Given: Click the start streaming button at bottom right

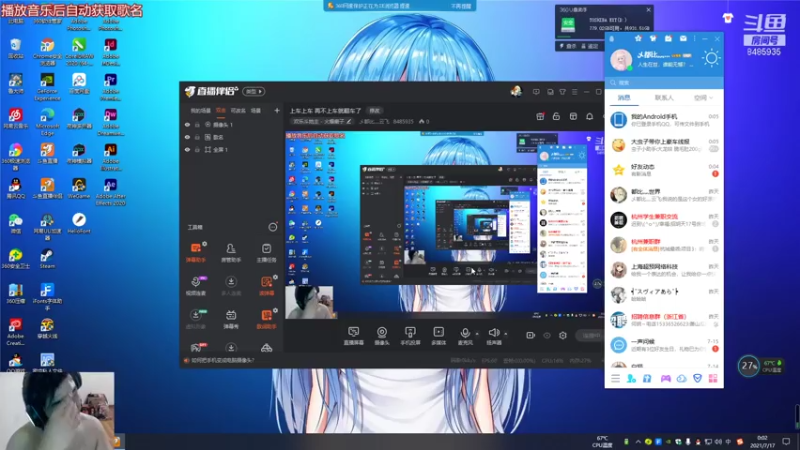Looking at the screenshot, I should pos(590,335).
